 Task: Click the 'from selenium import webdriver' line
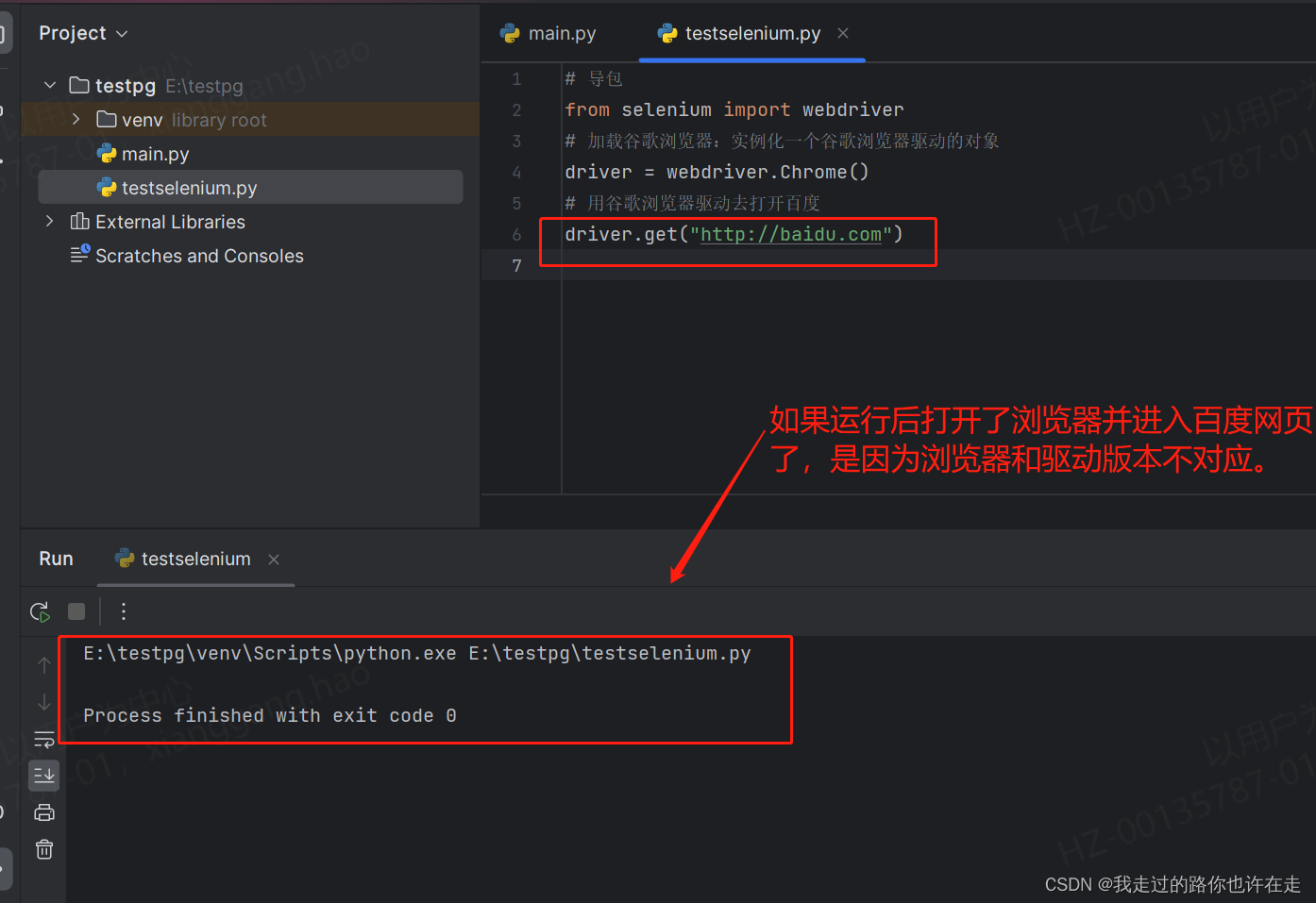(x=734, y=109)
